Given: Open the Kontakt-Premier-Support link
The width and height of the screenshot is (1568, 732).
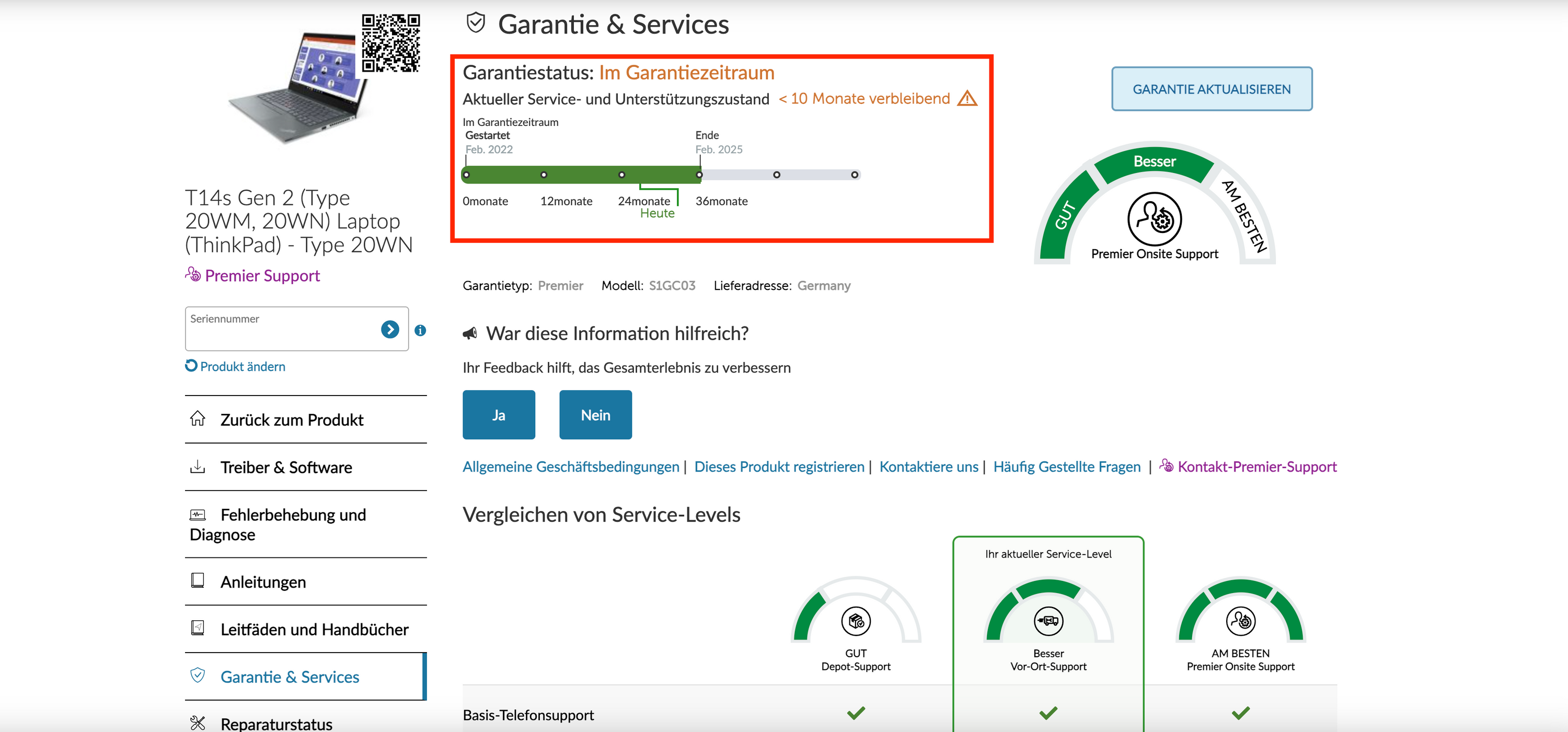Looking at the screenshot, I should click(1257, 467).
